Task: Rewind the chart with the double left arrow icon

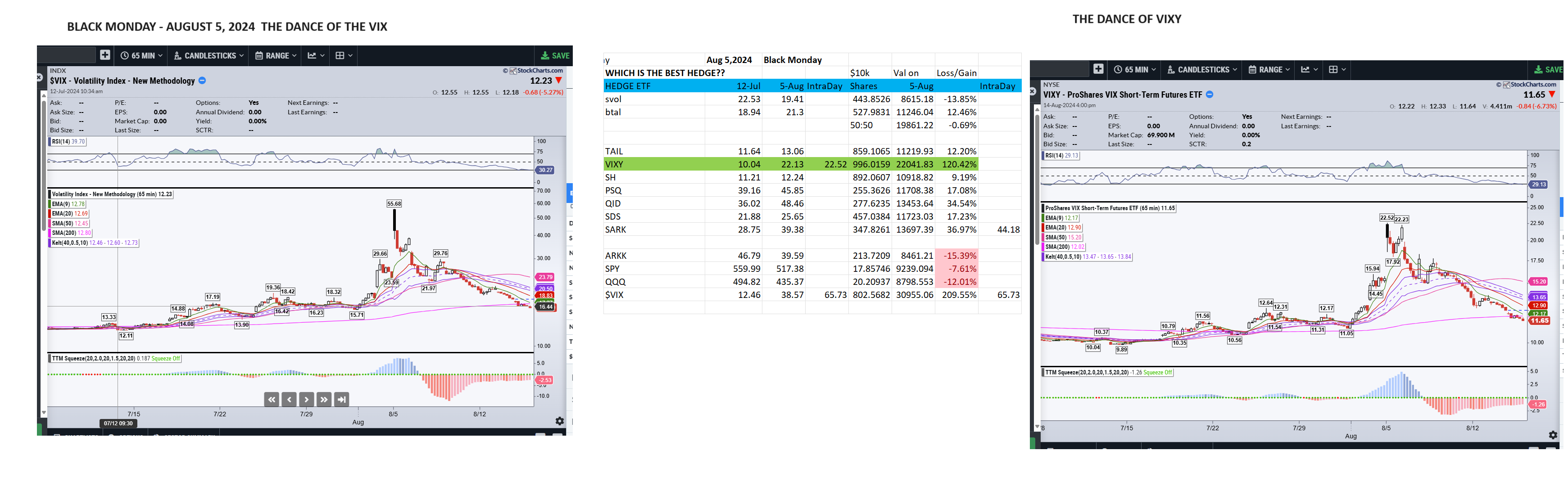Action: (271, 400)
